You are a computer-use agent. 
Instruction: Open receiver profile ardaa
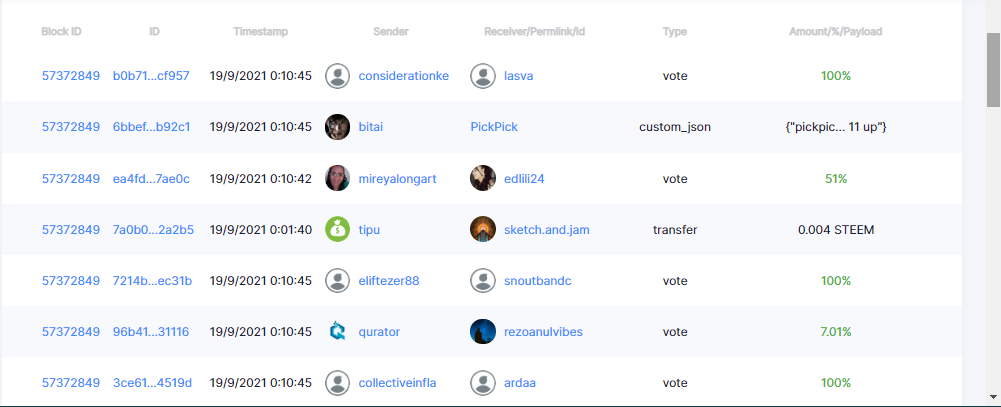pos(519,382)
